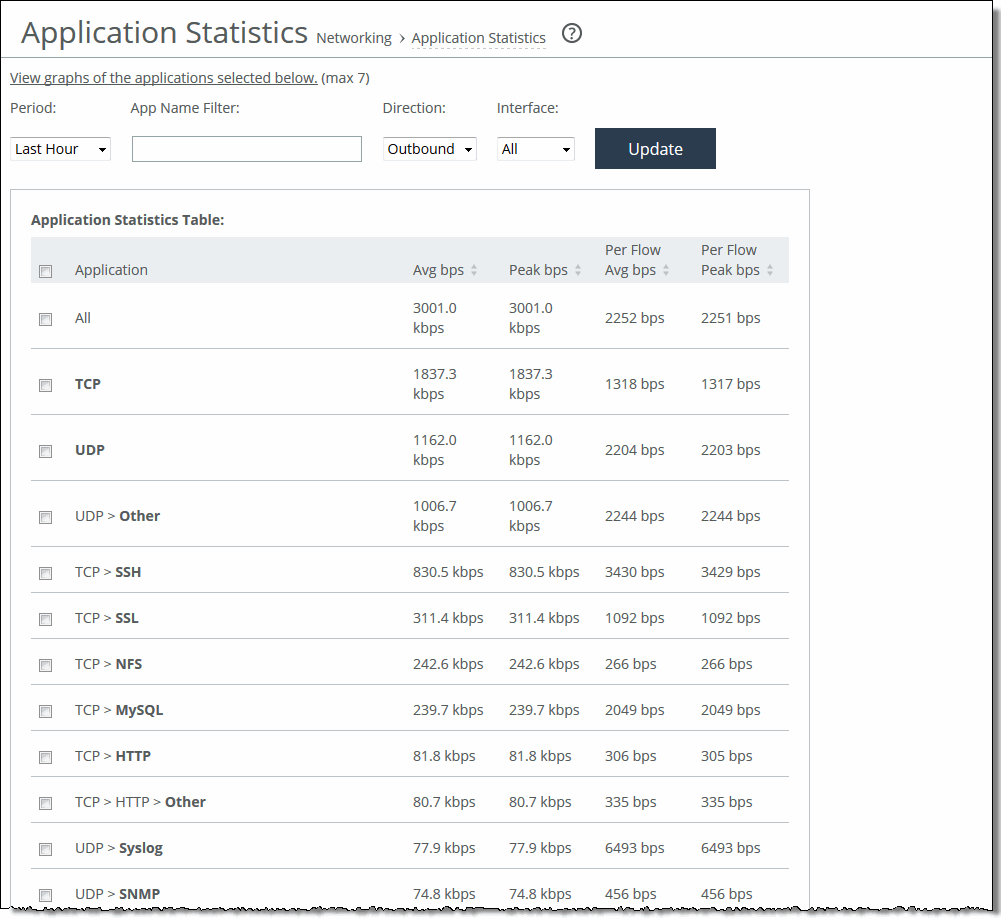Tick the select-all checkbox in table header

click(x=45, y=271)
